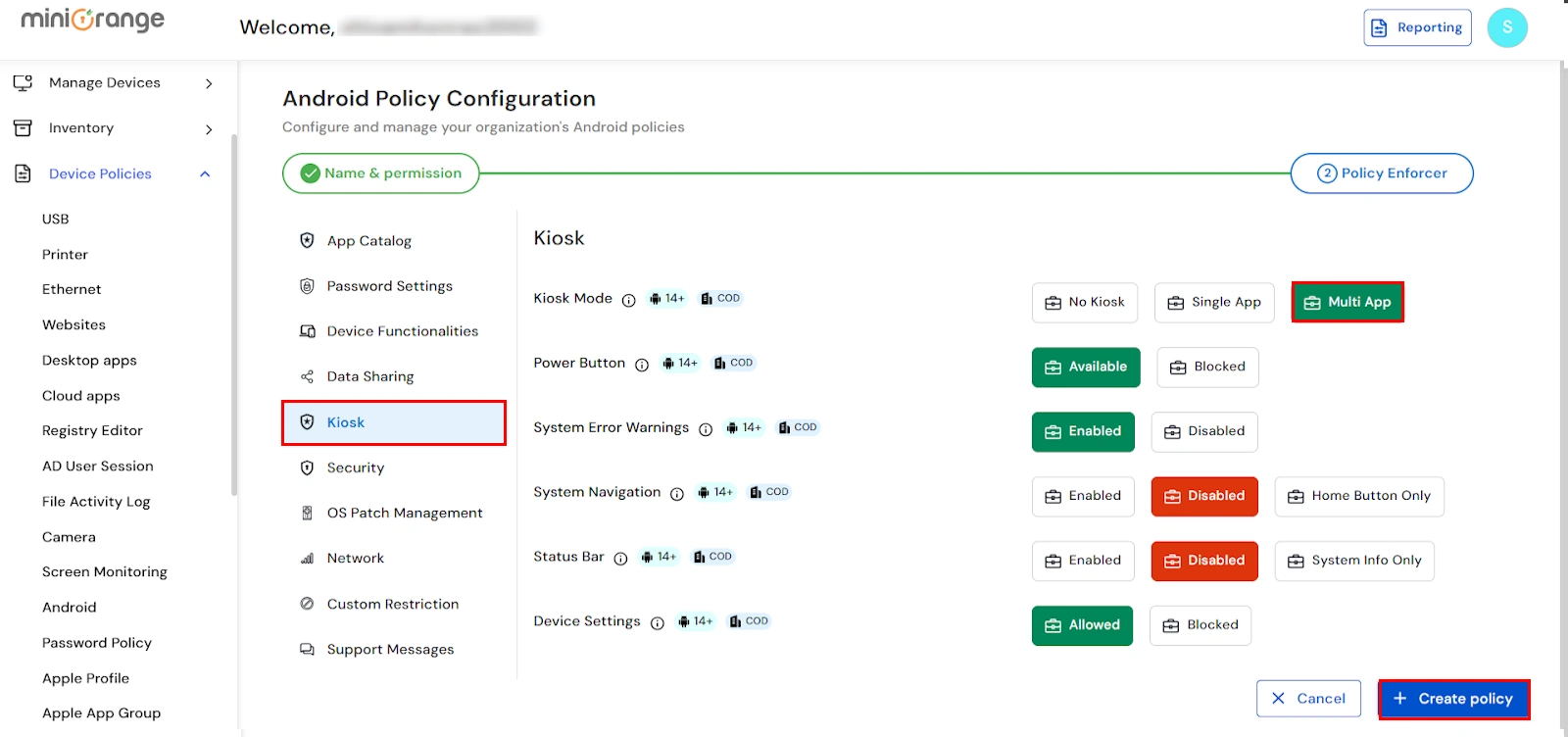The height and width of the screenshot is (737, 1568).
Task: Open the Reporting page
Action: tap(1417, 27)
